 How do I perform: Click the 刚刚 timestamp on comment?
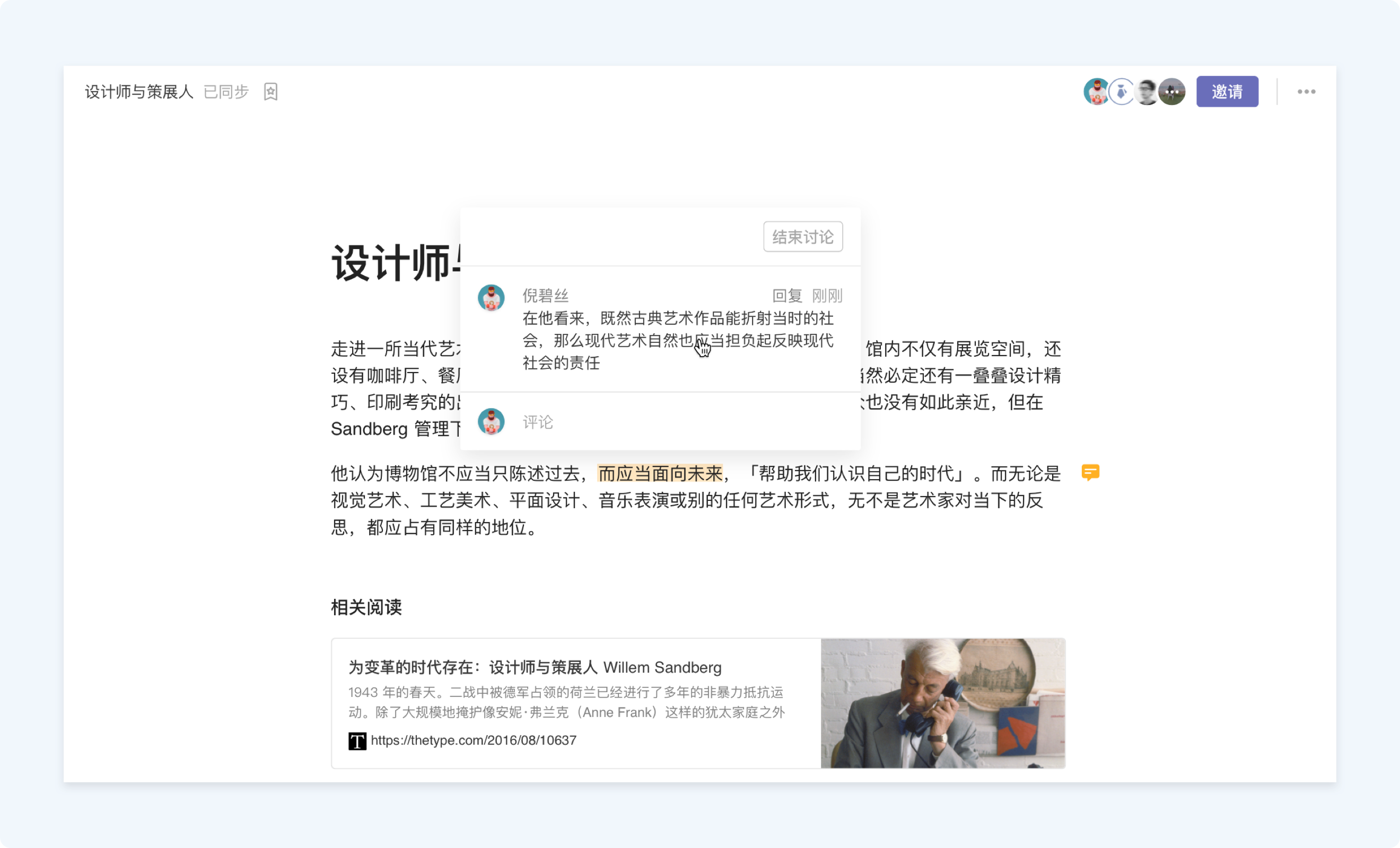click(x=827, y=295)
